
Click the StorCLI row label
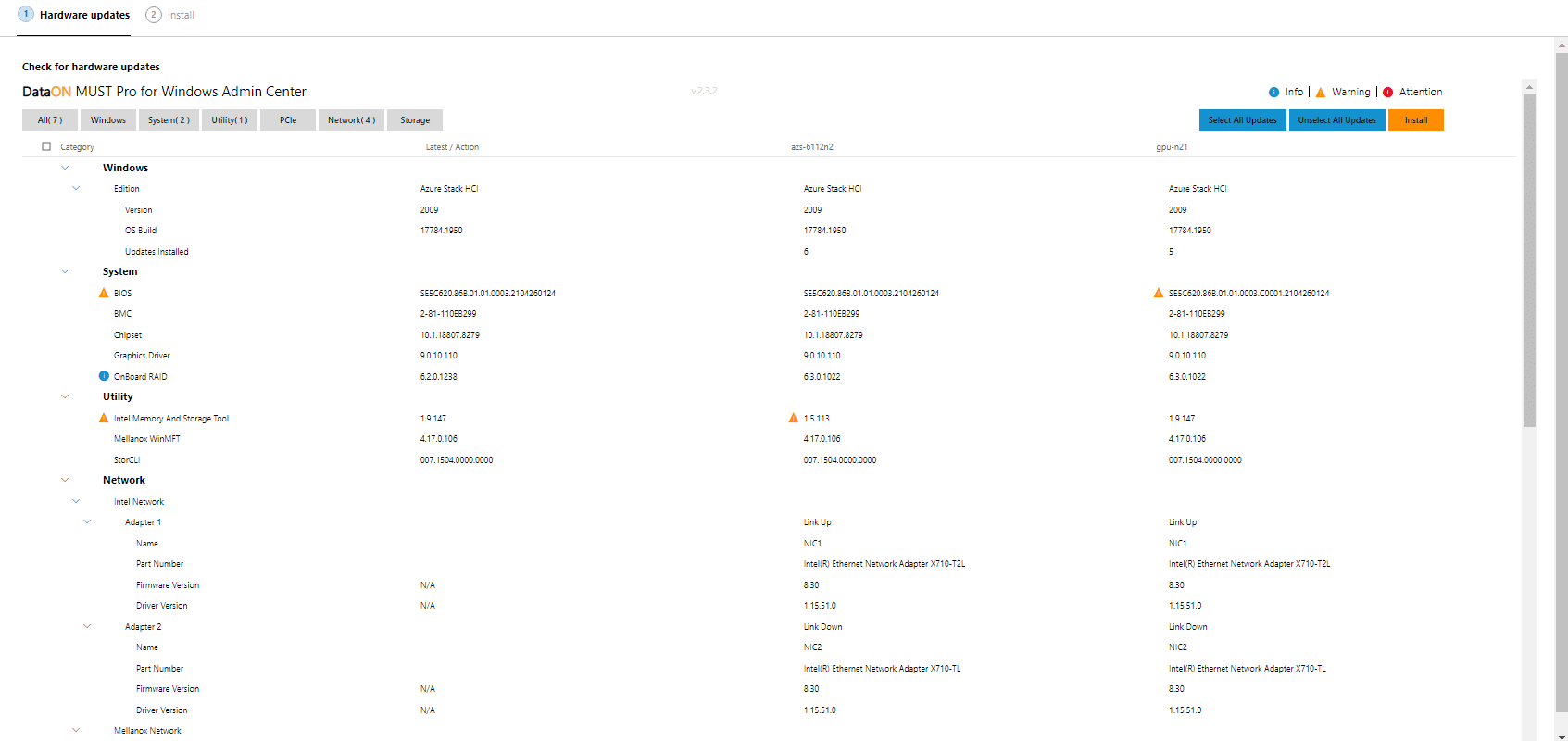tap(127, 459)
